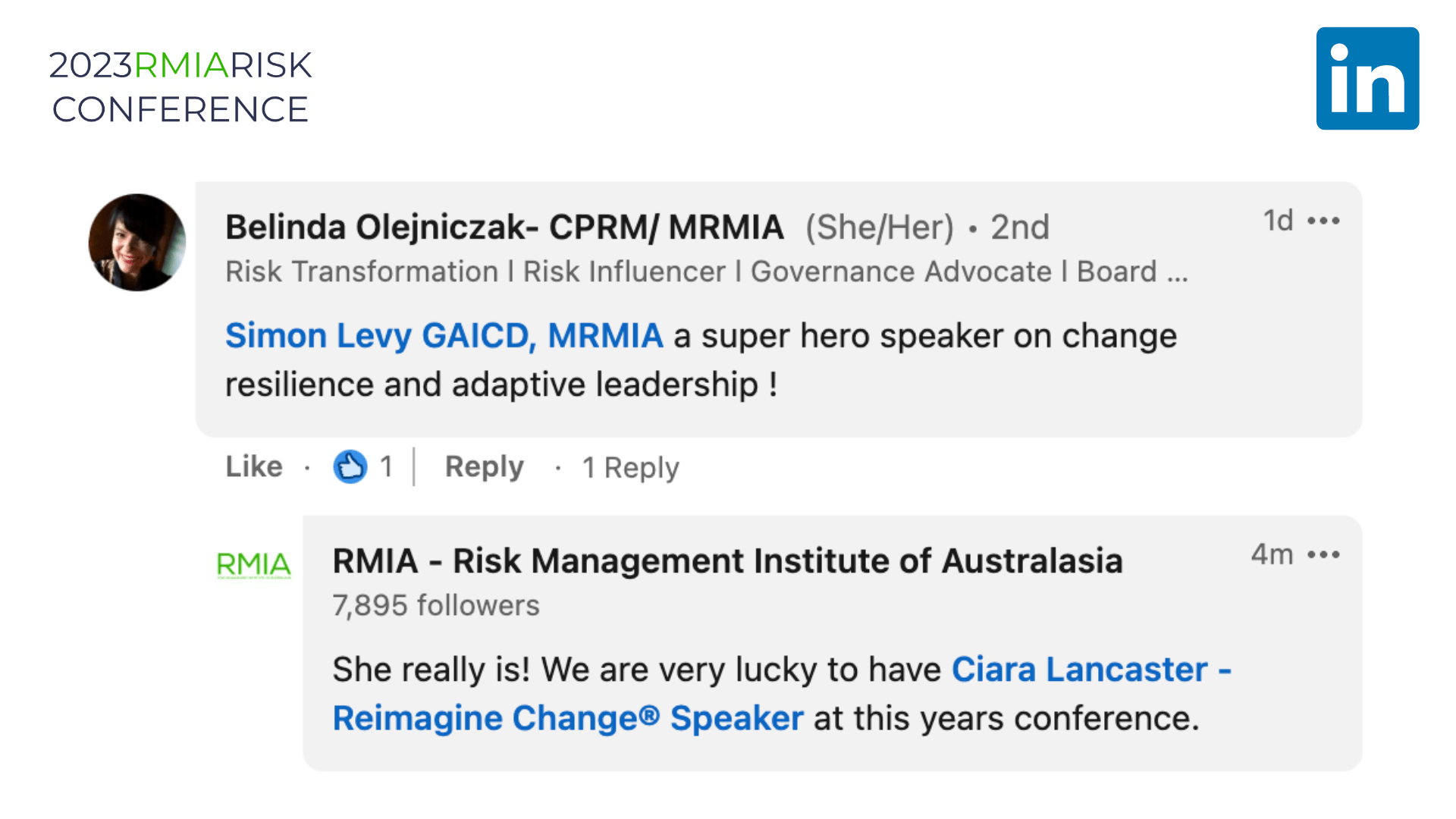Click the 2023 RMIA Risk Conference logo
1456x819 pixels.
[x=180, y=87]
